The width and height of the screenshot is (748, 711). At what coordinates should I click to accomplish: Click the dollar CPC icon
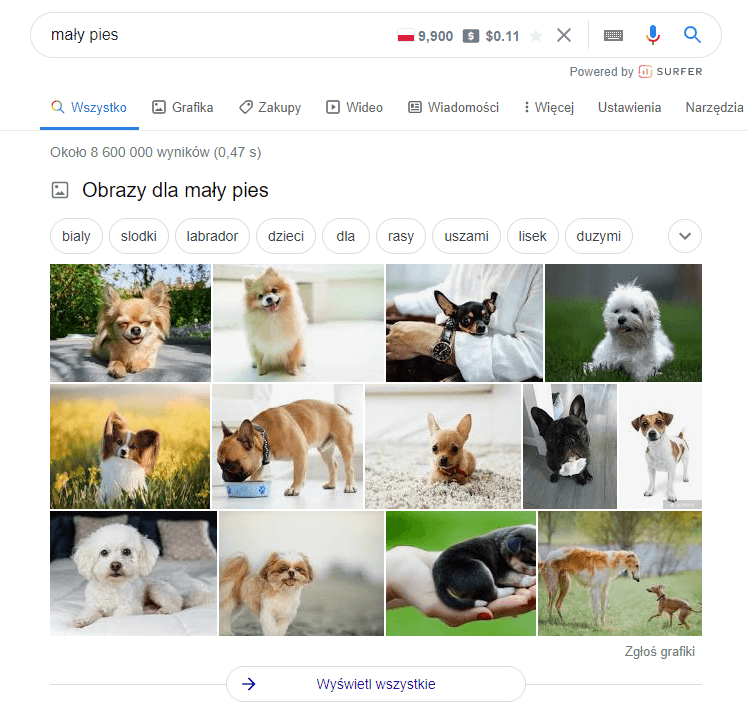[471, 36]
